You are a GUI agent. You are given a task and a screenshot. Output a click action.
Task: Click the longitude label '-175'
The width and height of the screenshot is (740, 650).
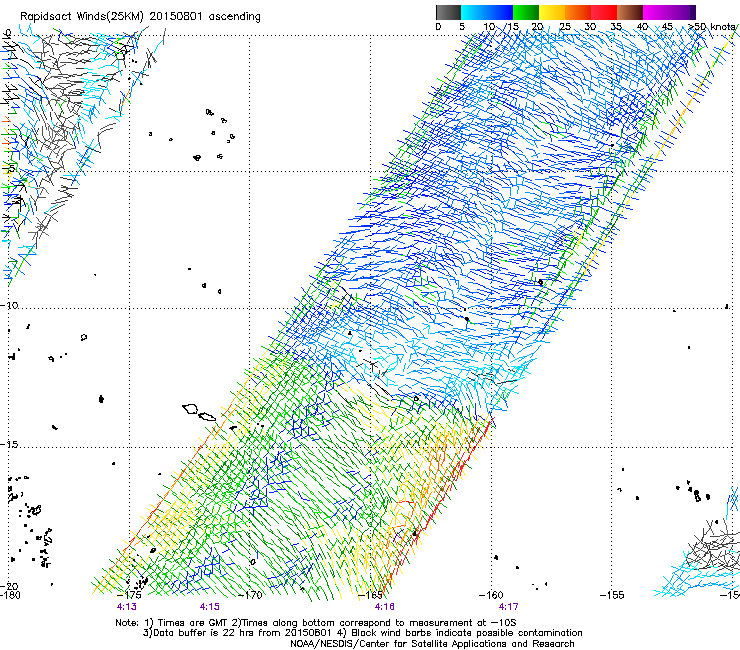[129, 595]
